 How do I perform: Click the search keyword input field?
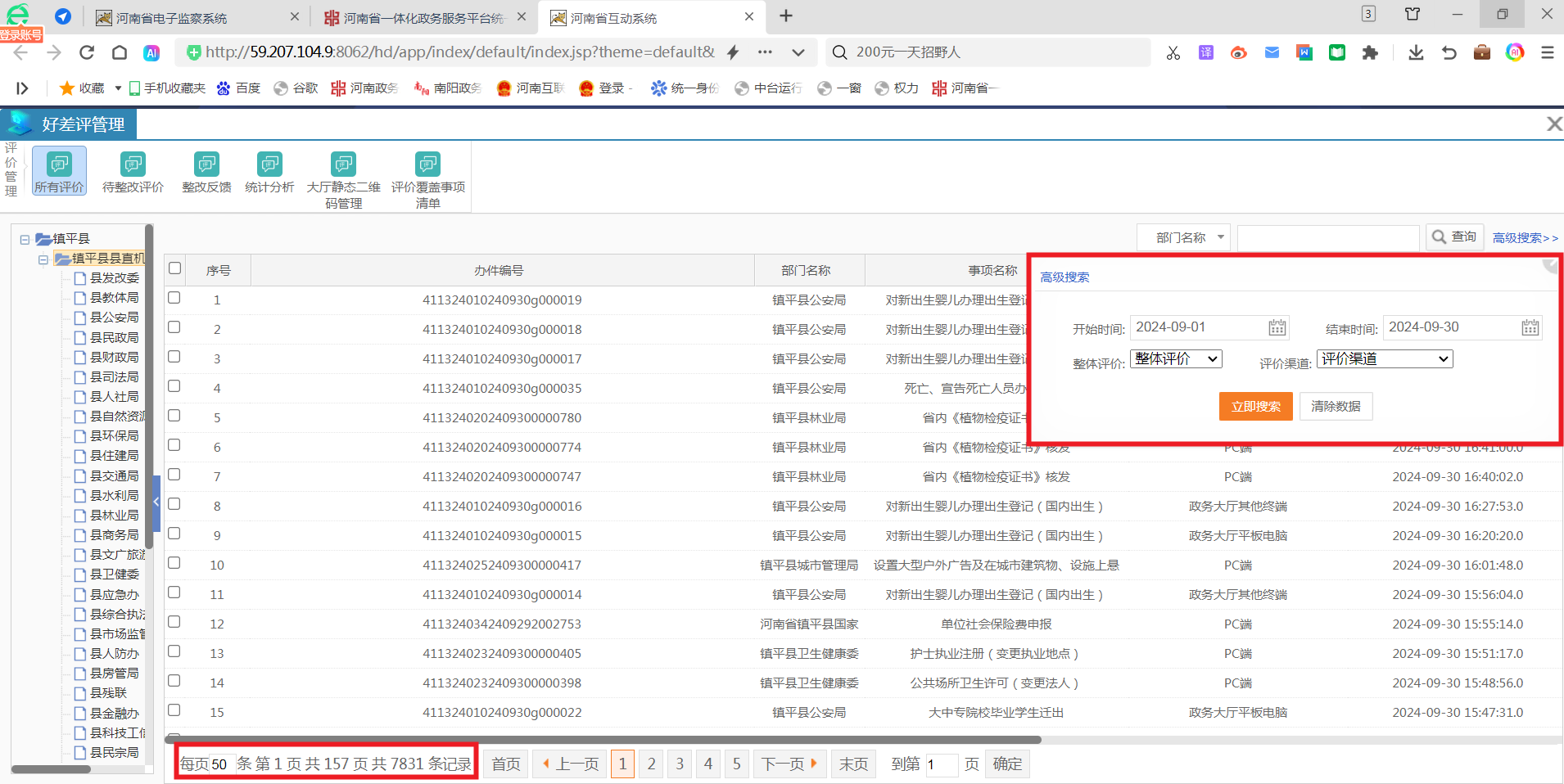1327,237
